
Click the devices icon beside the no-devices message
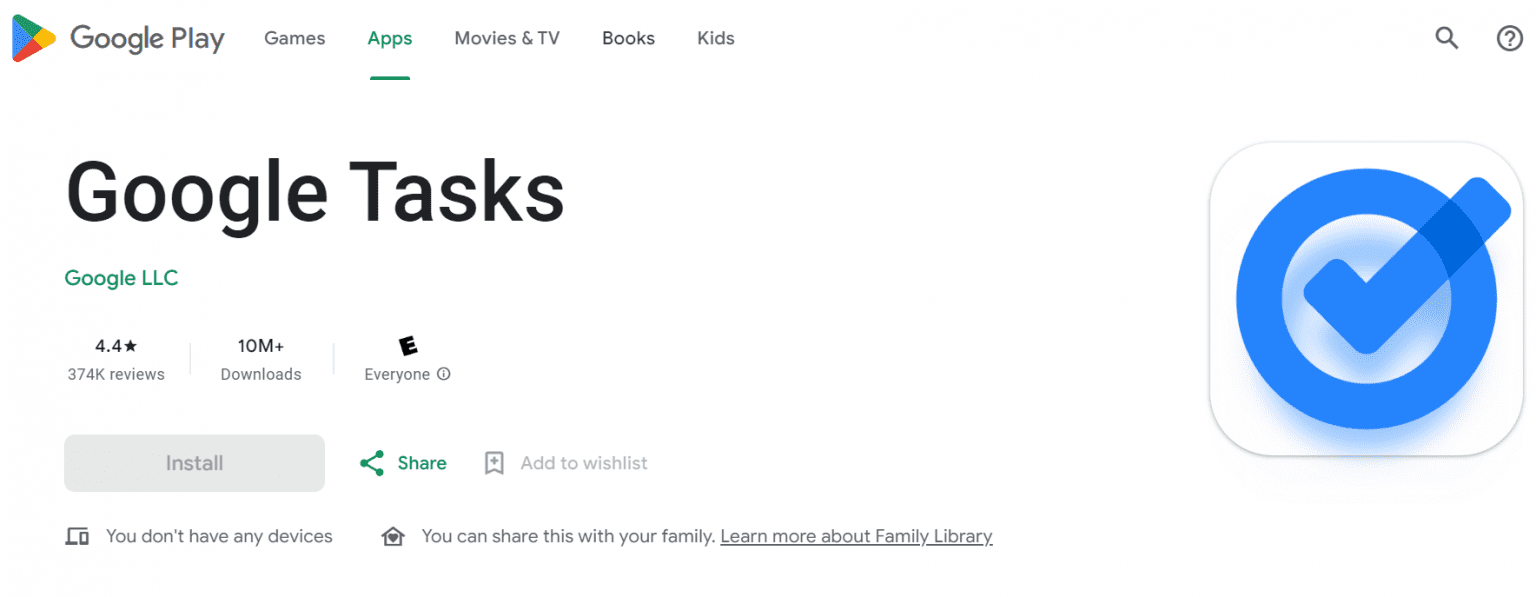[x=77, y=537]
